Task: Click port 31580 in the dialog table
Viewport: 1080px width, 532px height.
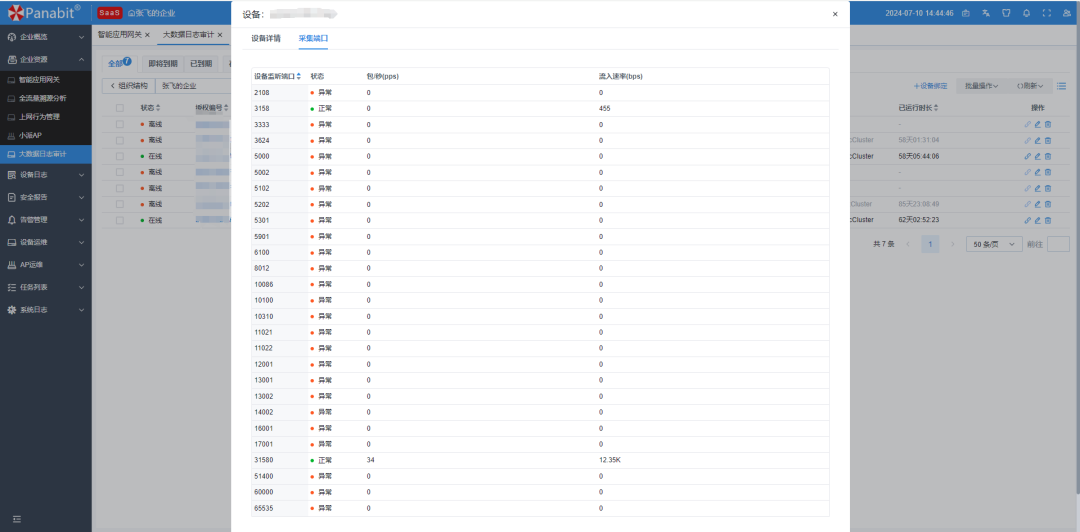Action: [264, 460]
